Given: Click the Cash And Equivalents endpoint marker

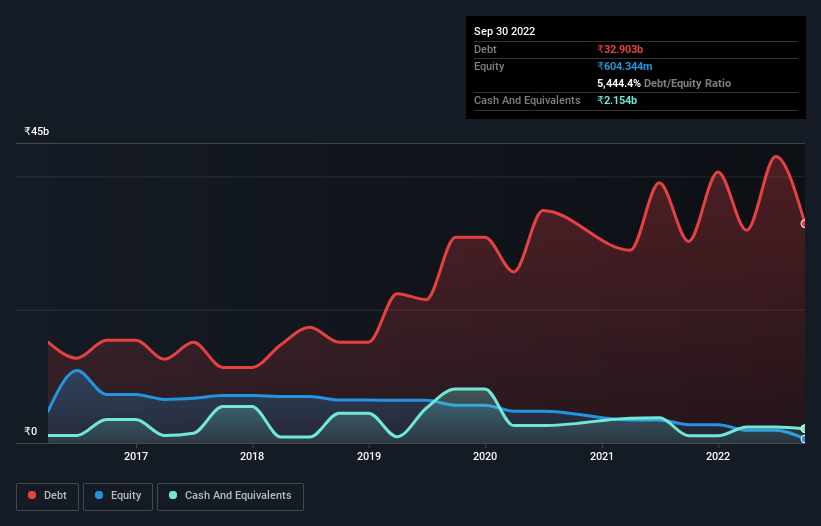Looking at the screenshot, I should pyautogui.click(x=804, y=429).
